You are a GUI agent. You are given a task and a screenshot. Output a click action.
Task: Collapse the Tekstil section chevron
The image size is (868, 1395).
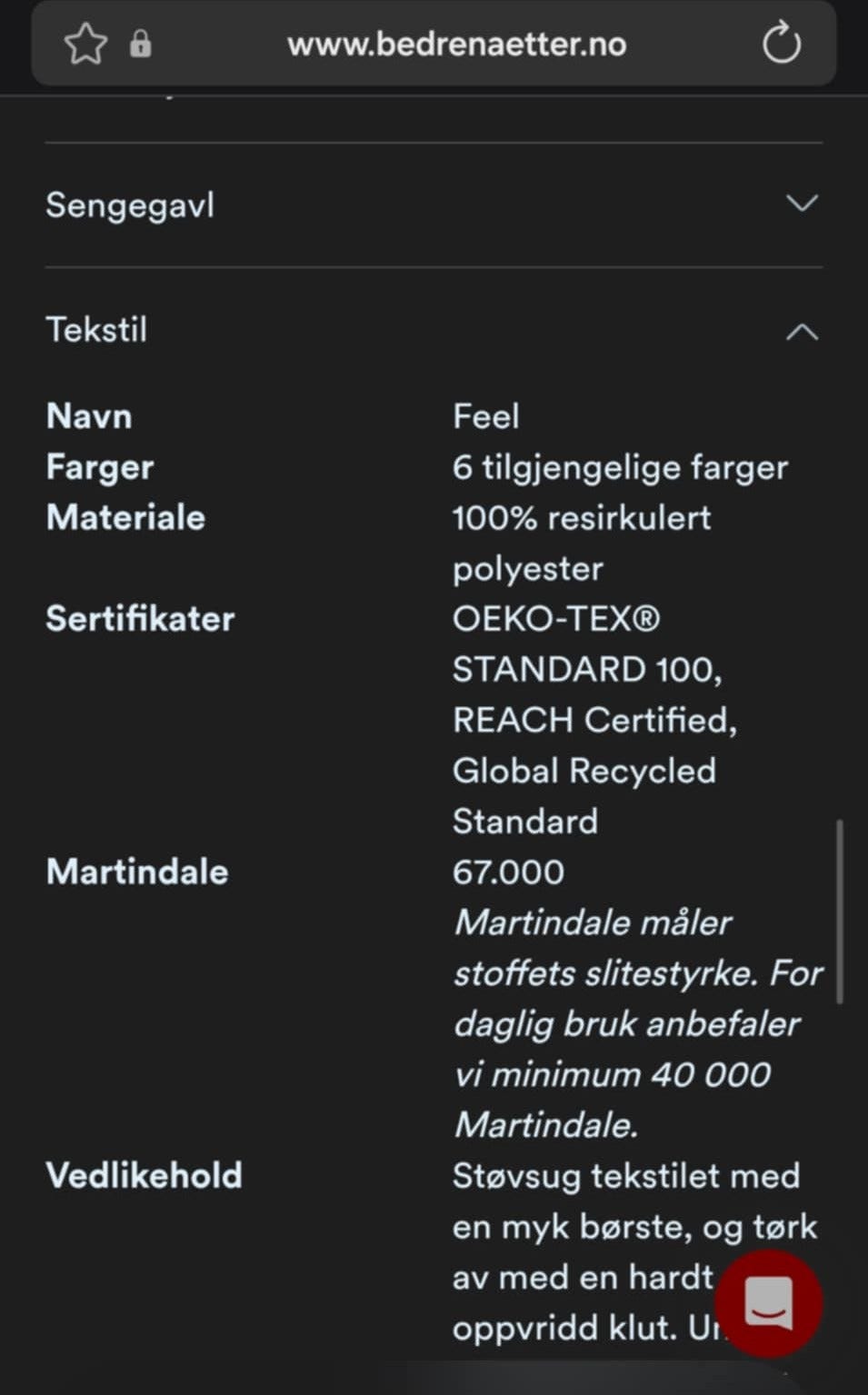[x=801, y=332]
